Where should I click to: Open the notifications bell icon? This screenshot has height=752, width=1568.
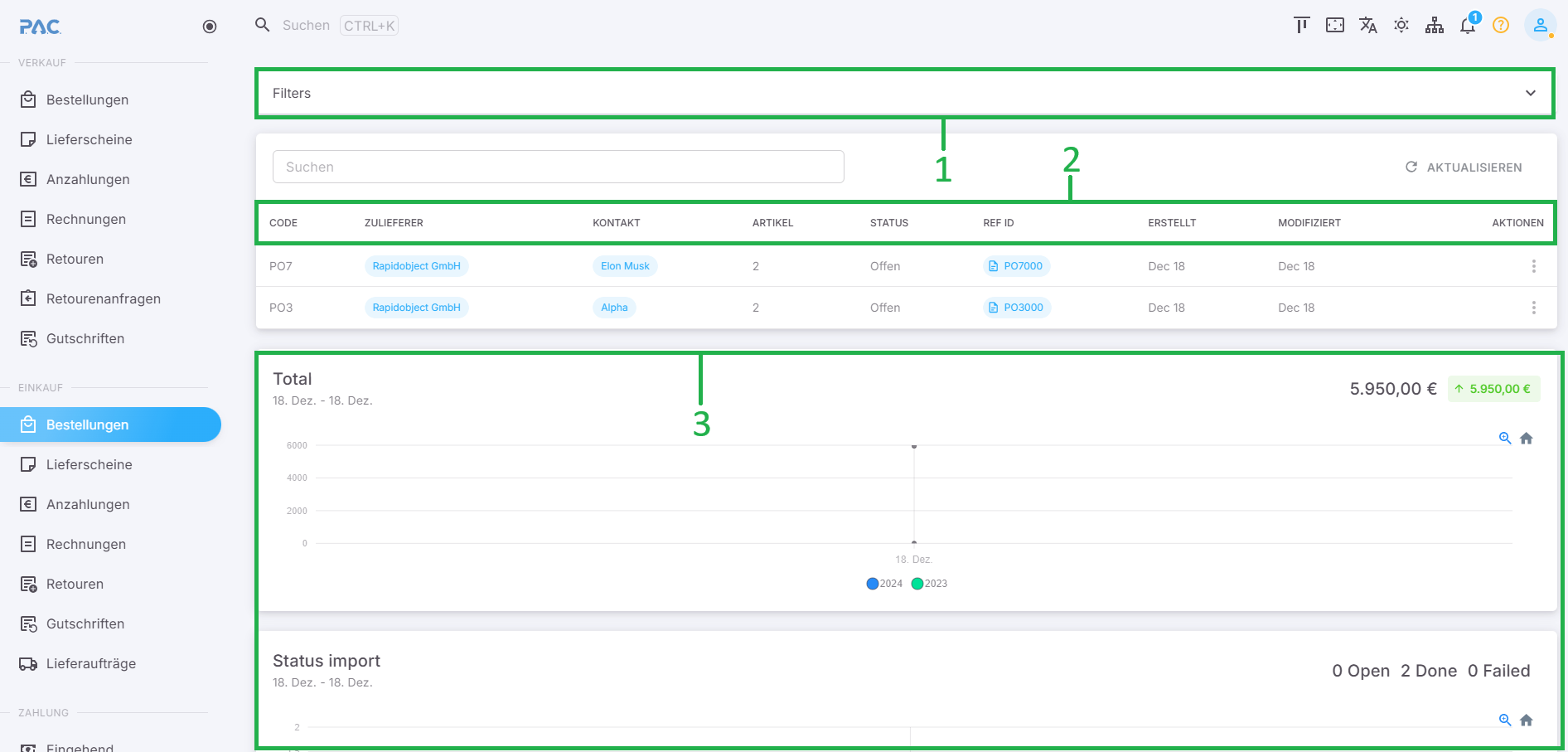[x=1467, y=26]
